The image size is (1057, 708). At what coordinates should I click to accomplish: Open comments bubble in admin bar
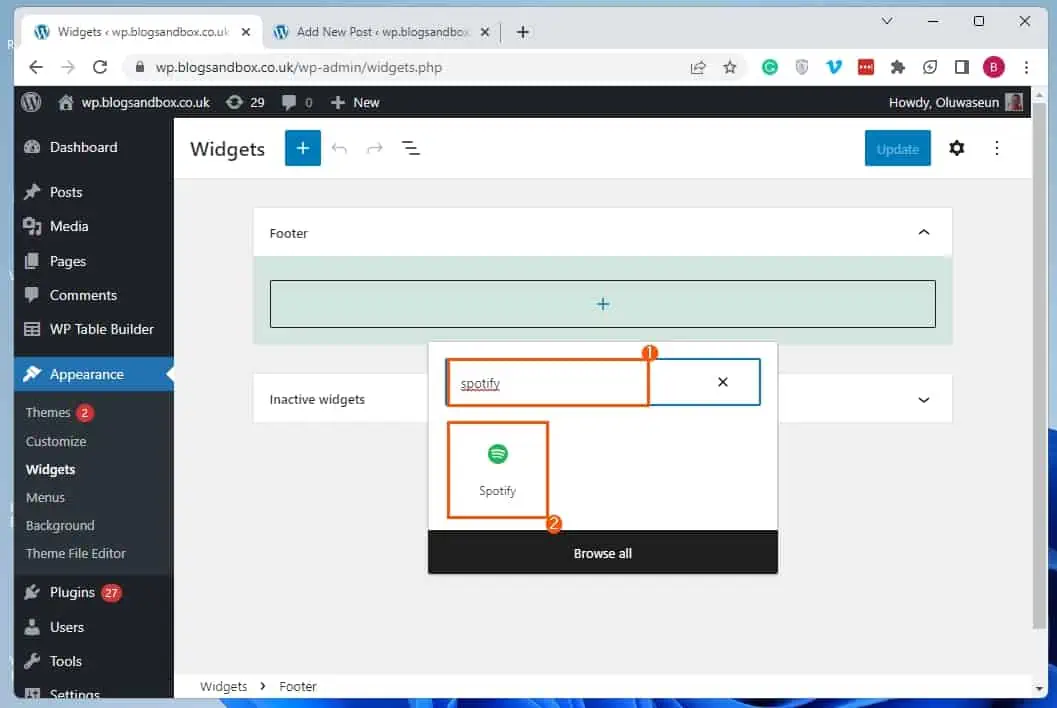(x=297, y=102)
